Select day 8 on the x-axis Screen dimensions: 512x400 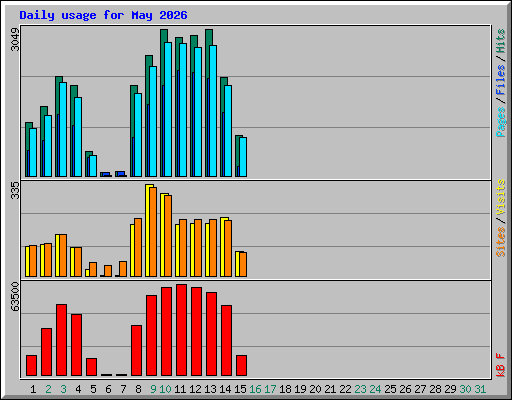pos(138,389)
